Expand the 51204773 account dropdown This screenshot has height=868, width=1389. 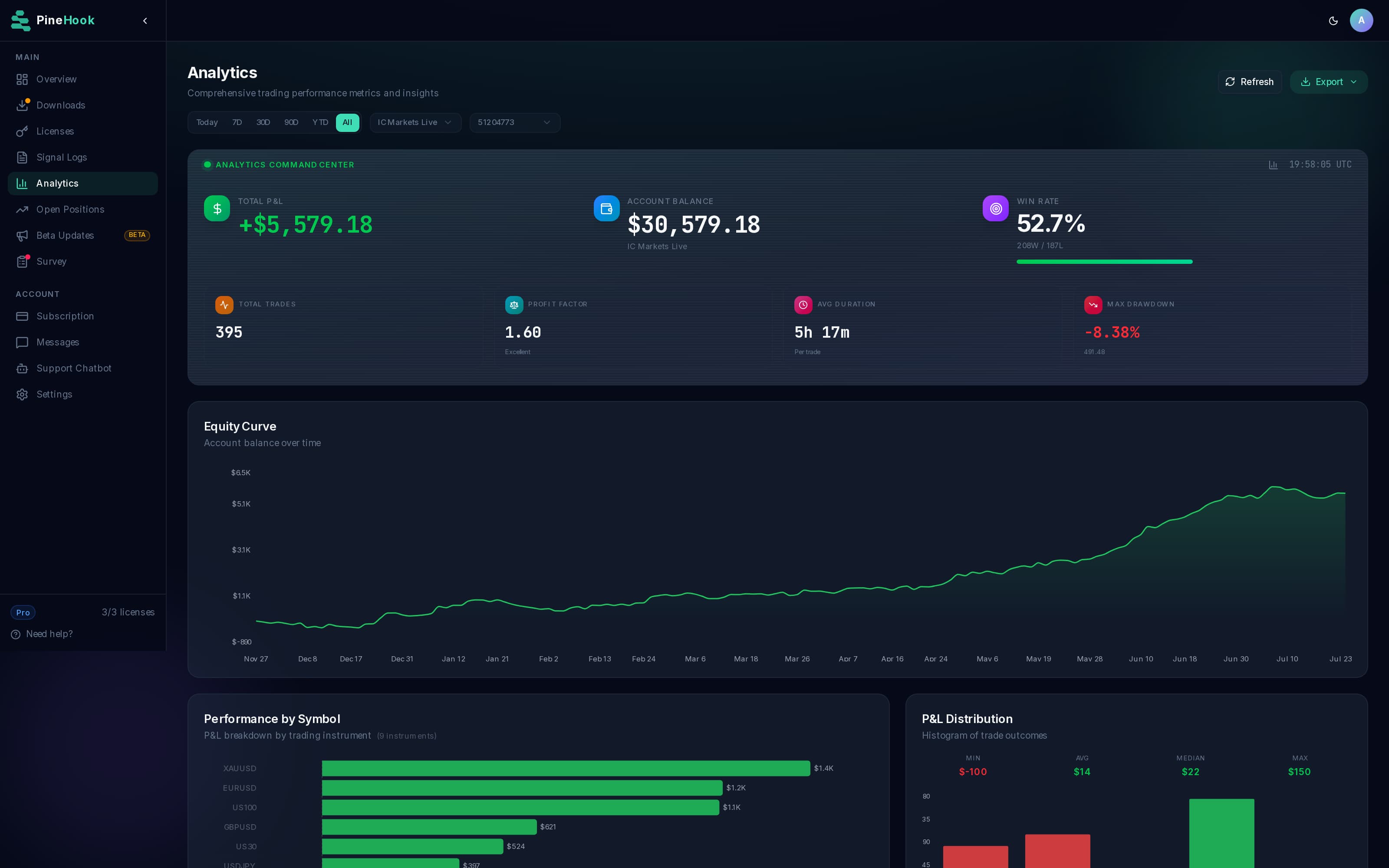pos(514,122)
